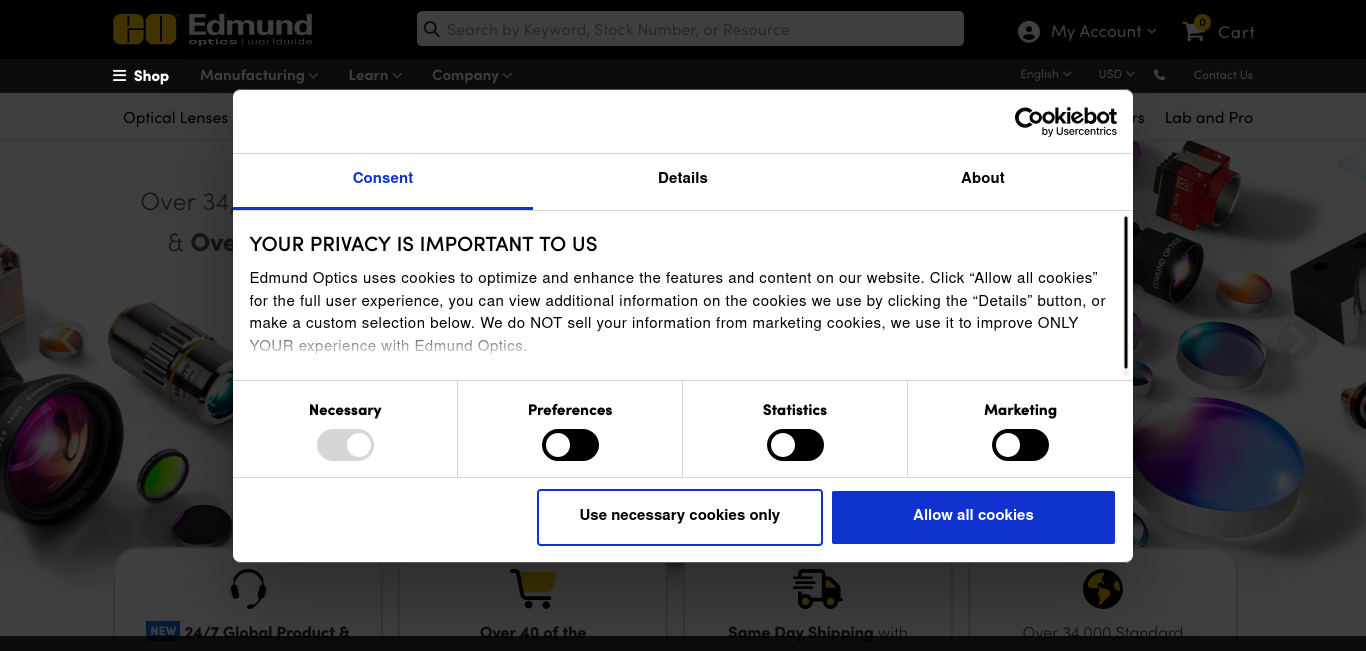Screen dimensions: 1366x651
Task: Open the shopping cart icon
Action: [1194, 31]
